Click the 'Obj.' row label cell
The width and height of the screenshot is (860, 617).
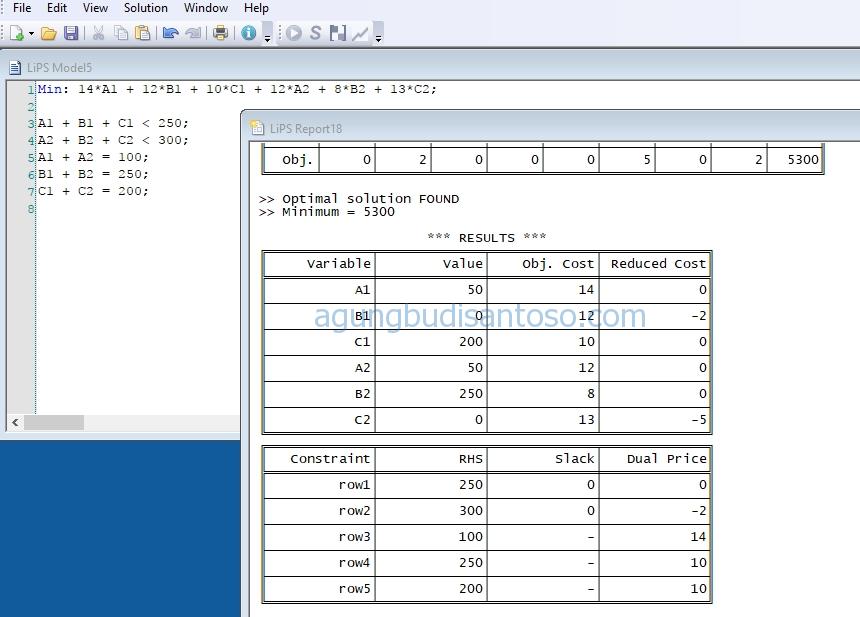[291, 160]
